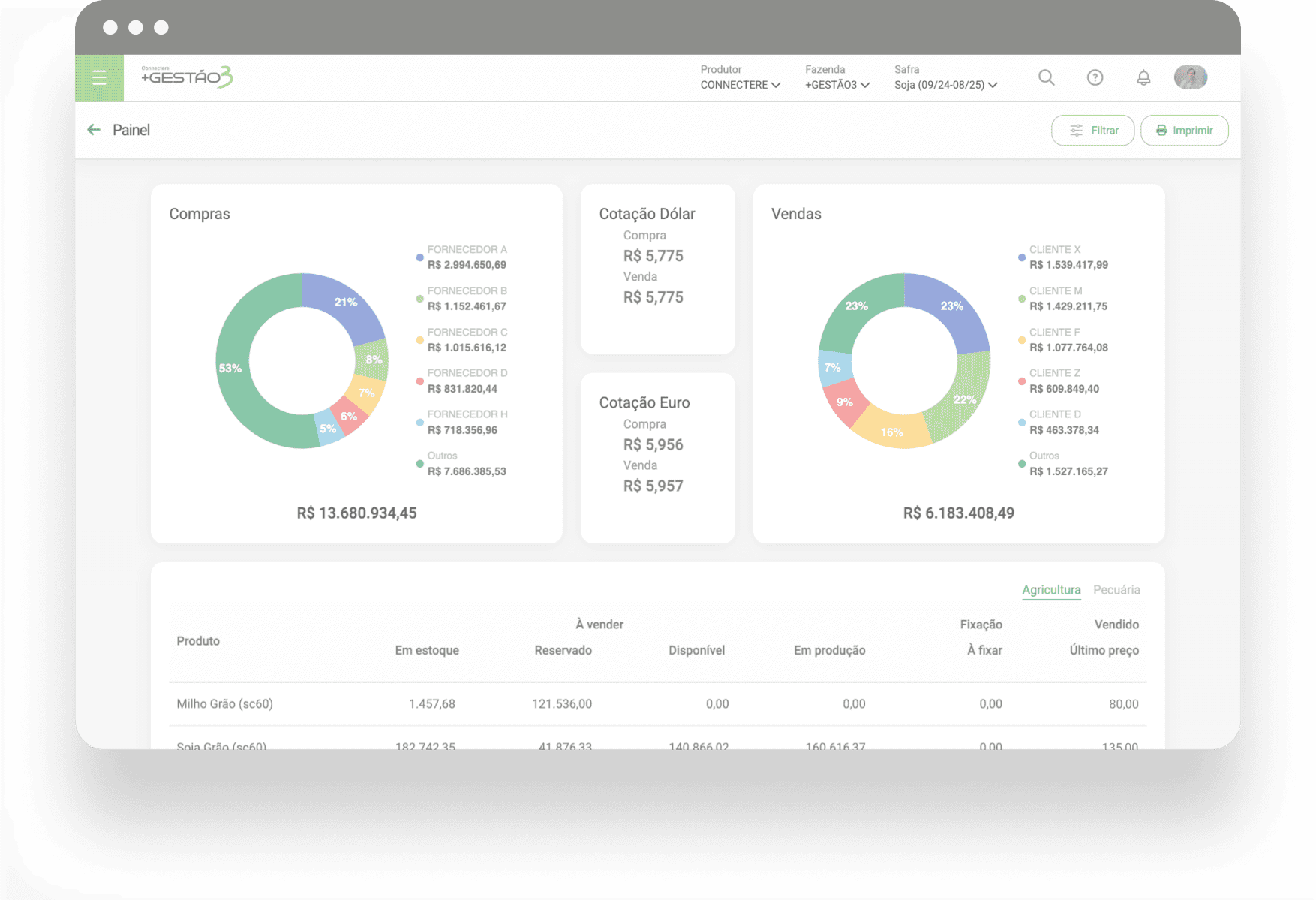Open search with the magnifier icon
This screenshot has height=900, width=1316.
coord(1046,77)
